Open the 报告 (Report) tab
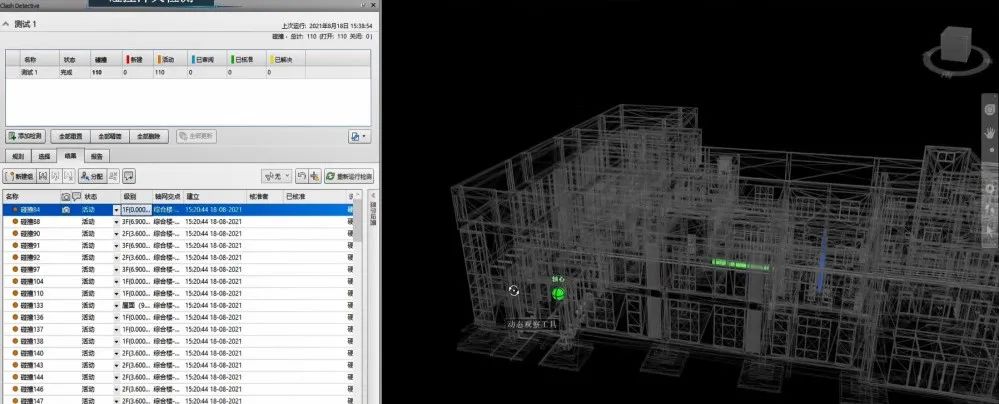Image resolution: width=999 pixels, height=404 pixels. point(97,156)
